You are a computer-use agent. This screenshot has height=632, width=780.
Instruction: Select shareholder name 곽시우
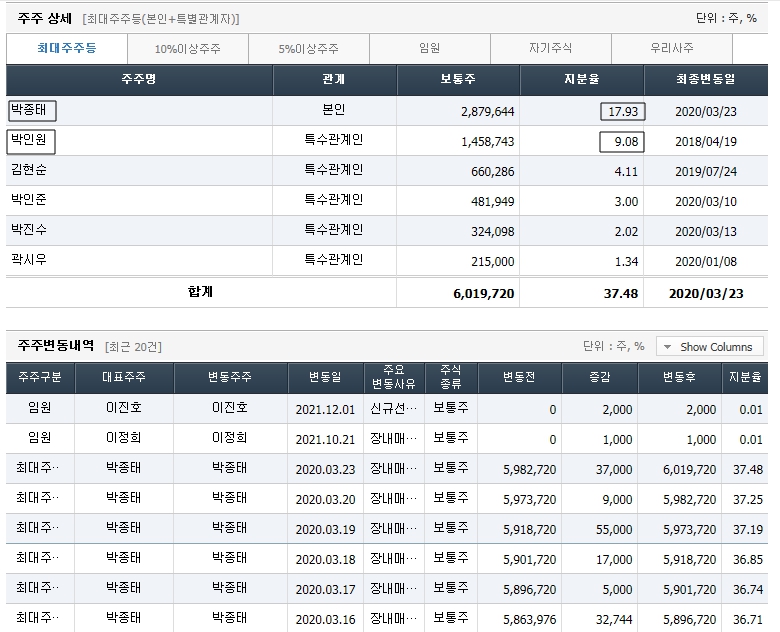click(29, 260)
